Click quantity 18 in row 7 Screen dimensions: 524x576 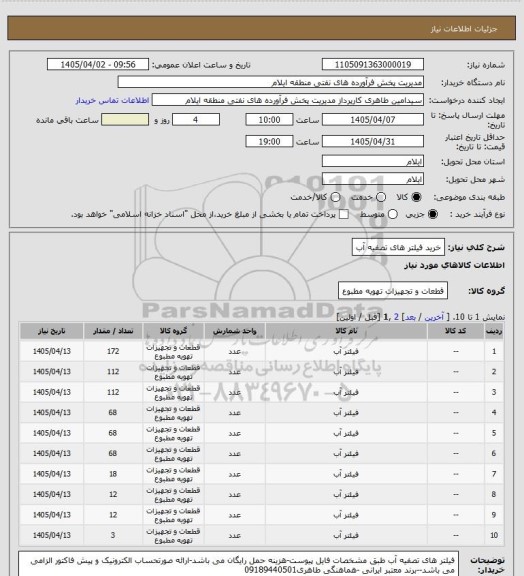(113, 474)
